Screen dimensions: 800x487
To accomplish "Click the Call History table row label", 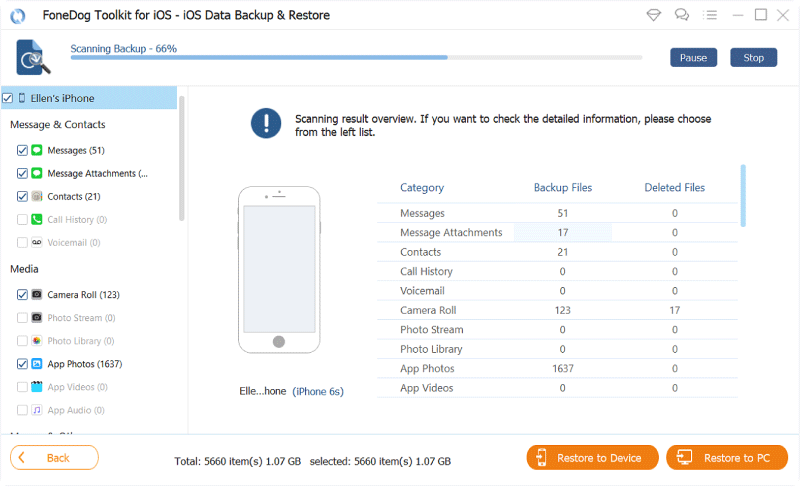I will click(x=427, y=271).
